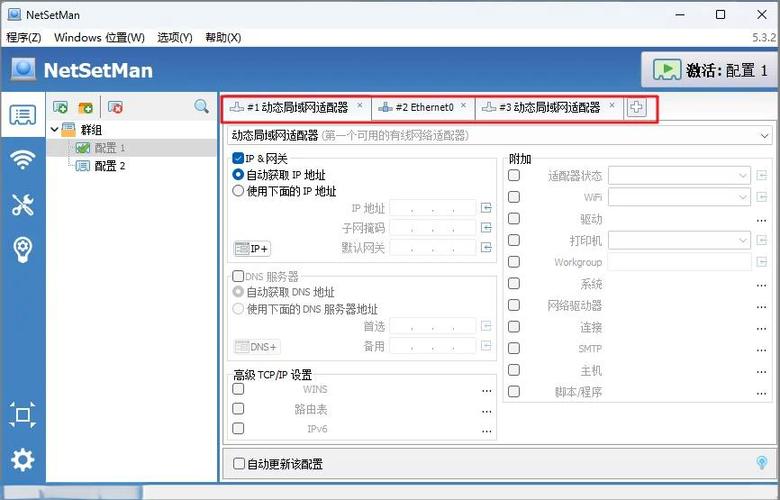Viewport: 780px width, 500px height.
Task: Get current WiFi value icon
Action: (761, 197)
